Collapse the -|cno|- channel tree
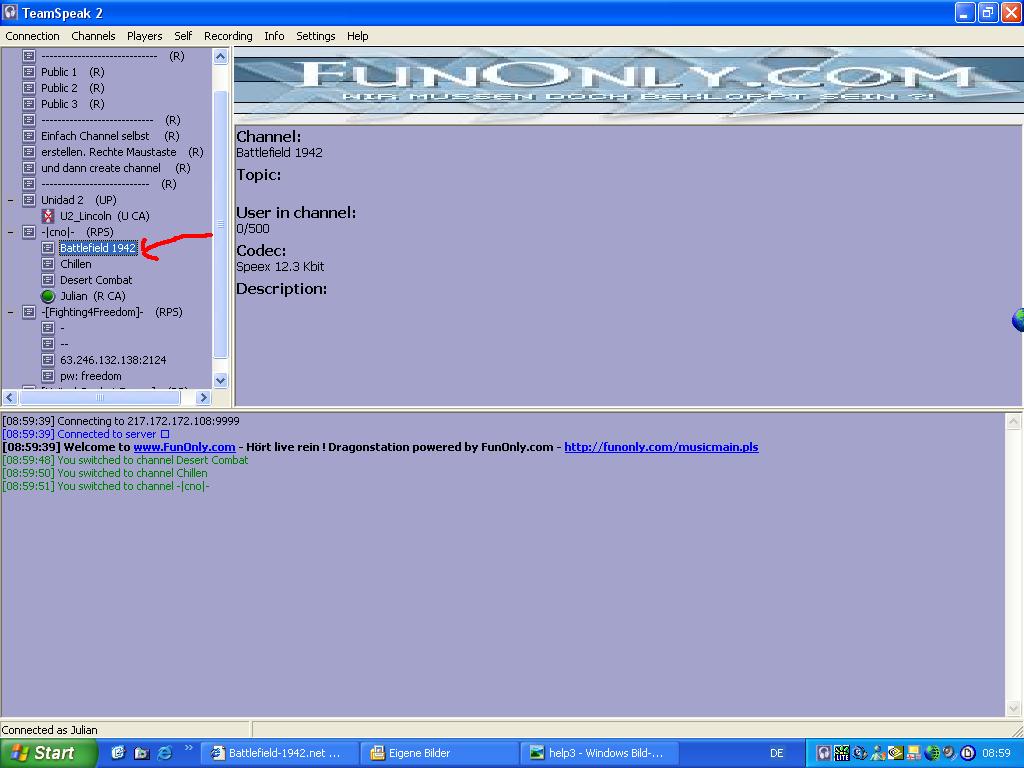The image size is (1024, 768). point(10,232)
